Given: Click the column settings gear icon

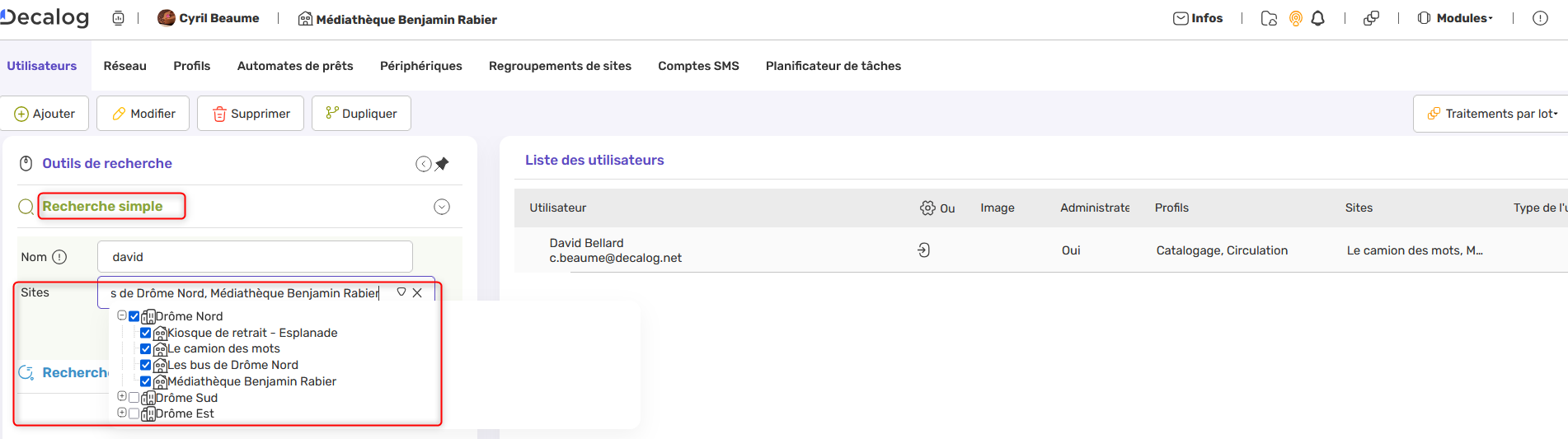Looking at the screenshot, I should (927, 208).
